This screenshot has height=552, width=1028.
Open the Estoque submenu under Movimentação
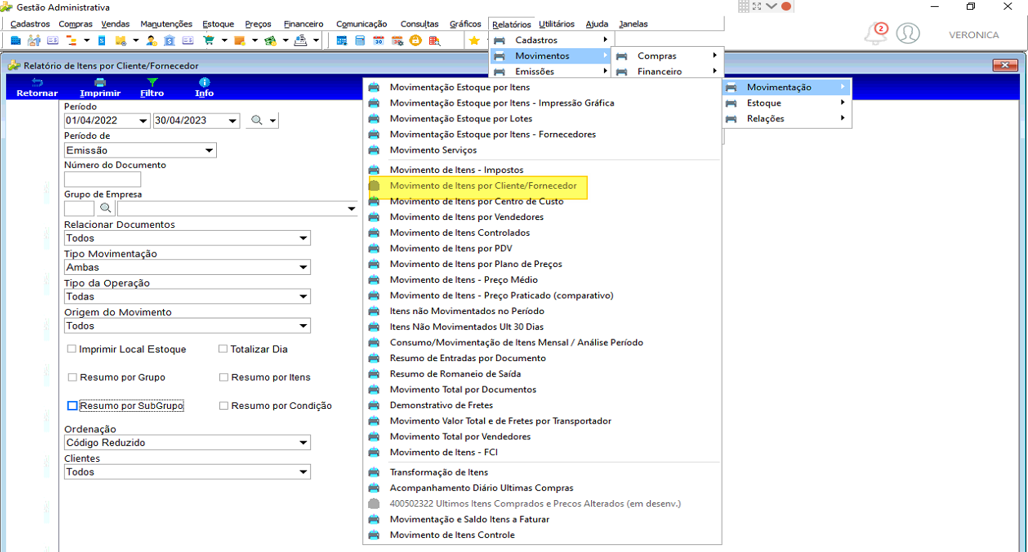(x=787, y=103)
